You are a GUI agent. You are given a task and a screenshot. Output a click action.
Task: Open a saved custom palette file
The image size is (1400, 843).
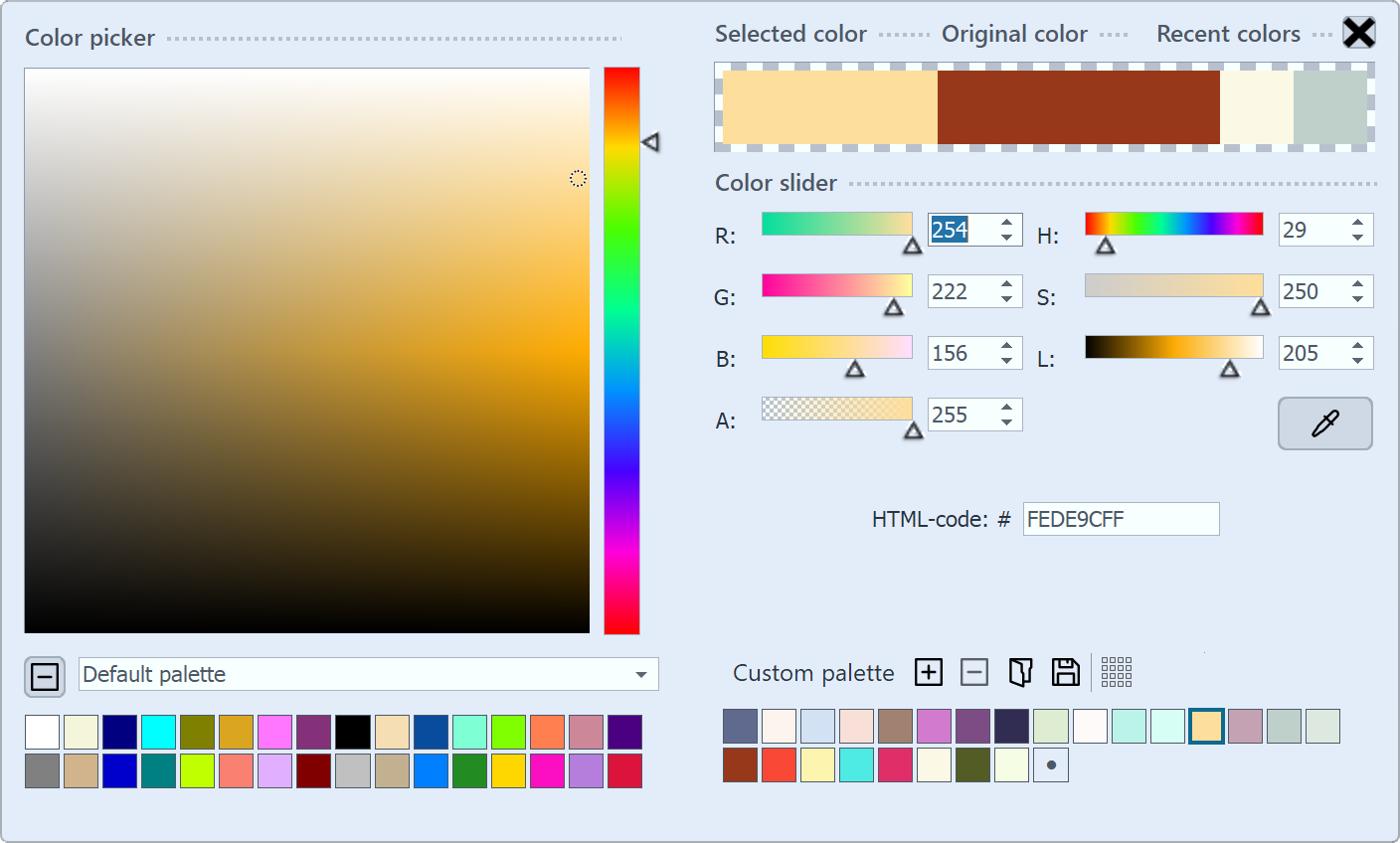coord(1019,672)
